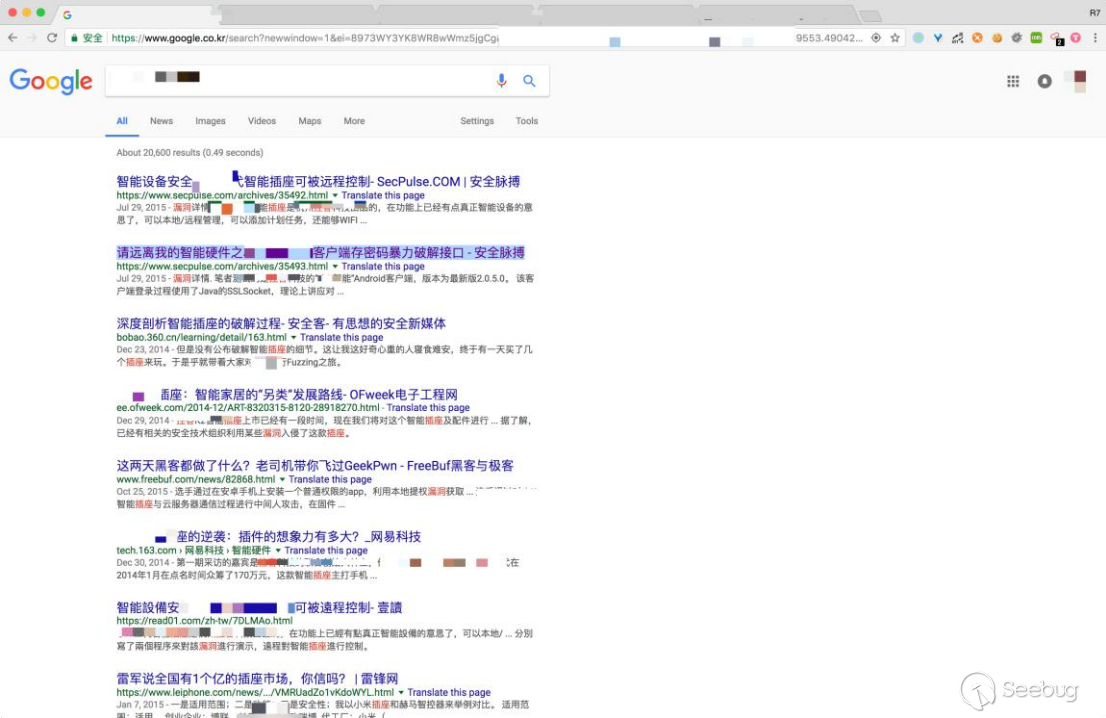This screenshot has width=1106, height=718.
Task: Switch to the Images tab
Action: [x=210, y=121]
